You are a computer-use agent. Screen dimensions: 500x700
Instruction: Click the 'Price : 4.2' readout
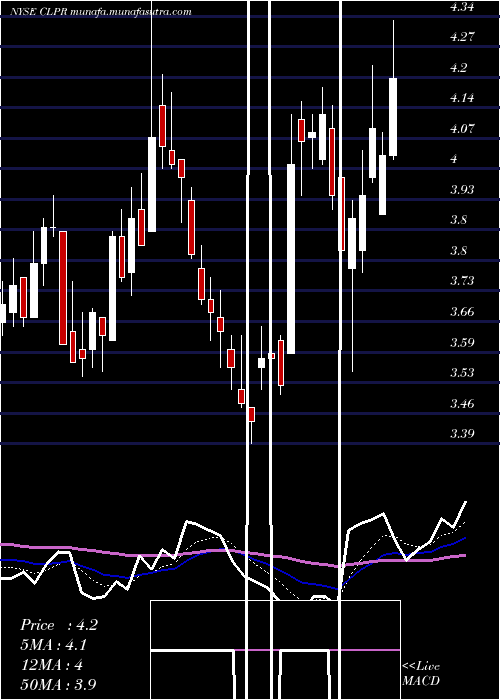pyautogui.click(x=59, y=625)
